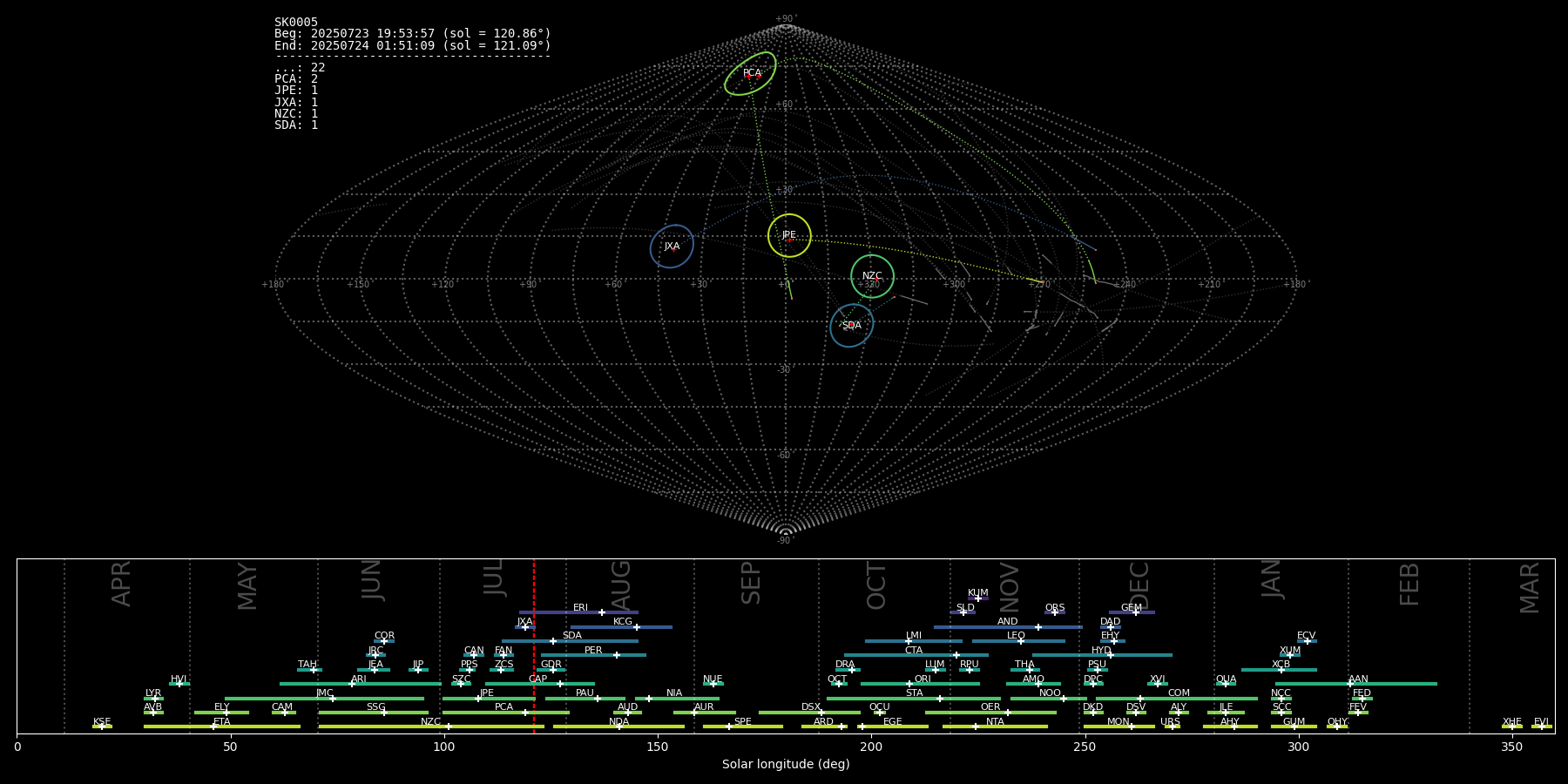Click the 'Solar longitude (deg)' axis label
This screenshot has width=1568, height=784.
coord(786,764)
